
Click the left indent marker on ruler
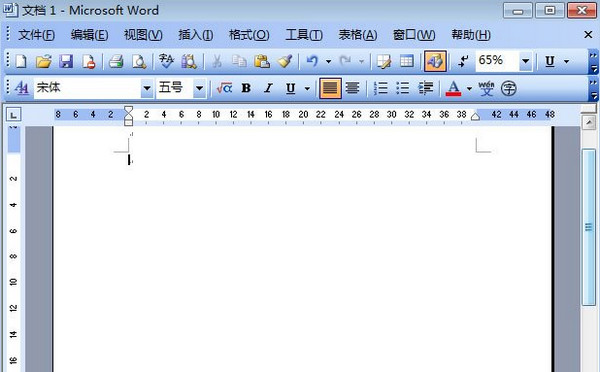pyautogui.click(x=129, y=122)
